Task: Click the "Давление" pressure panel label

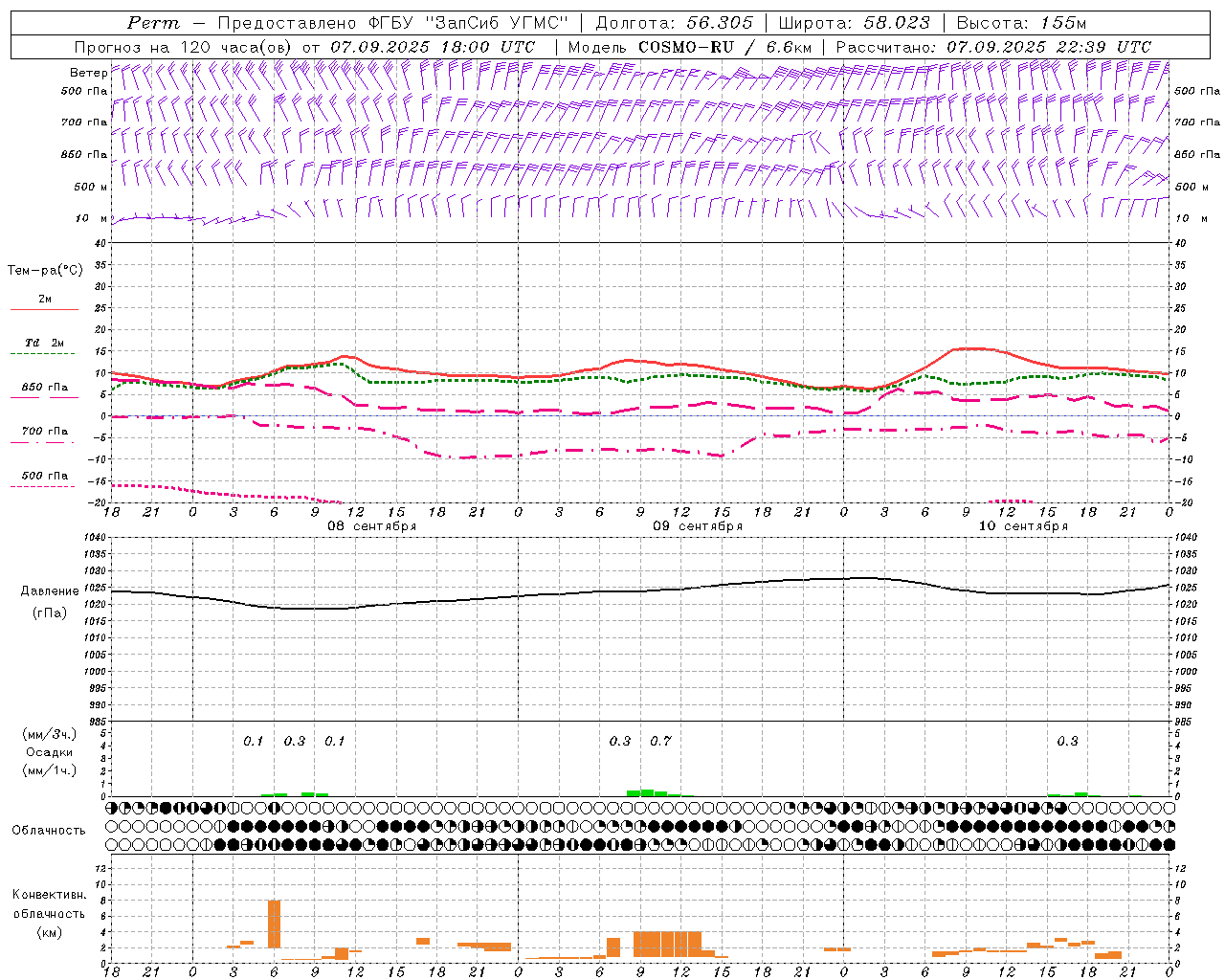Action: coord(50,591)
